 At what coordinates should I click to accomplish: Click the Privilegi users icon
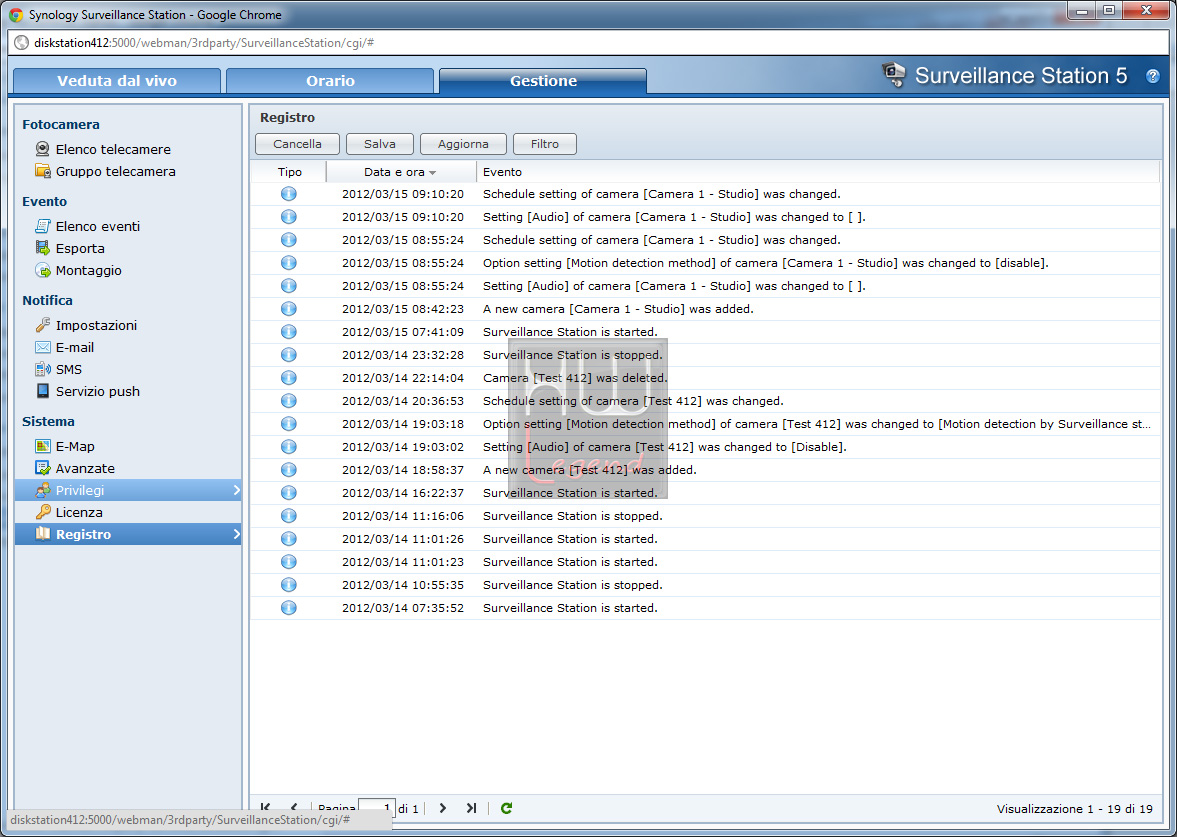point(43,489)
